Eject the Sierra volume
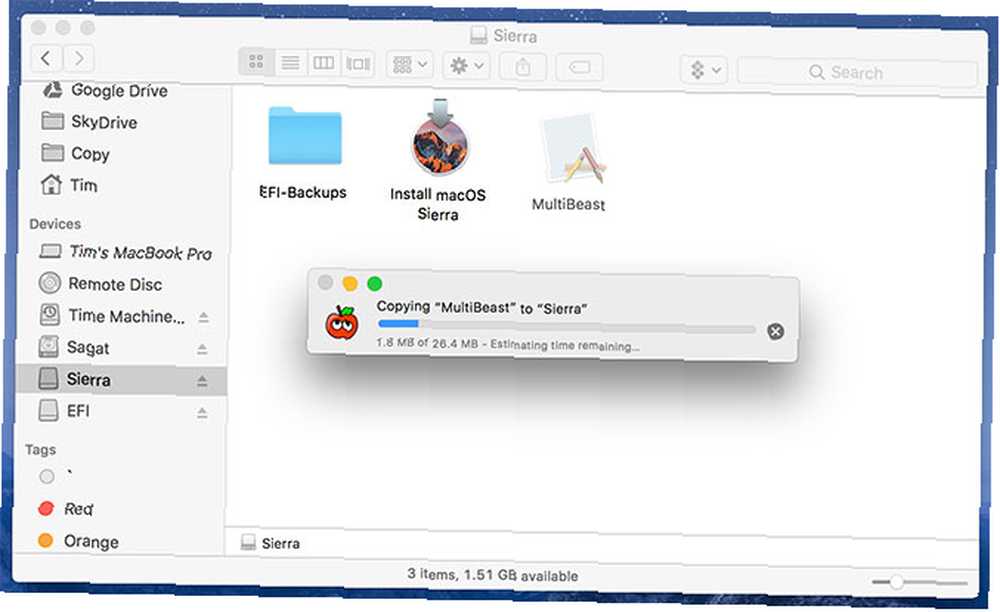The width and height of the screenshot is (1000, 612). click(x=202, y=381)
